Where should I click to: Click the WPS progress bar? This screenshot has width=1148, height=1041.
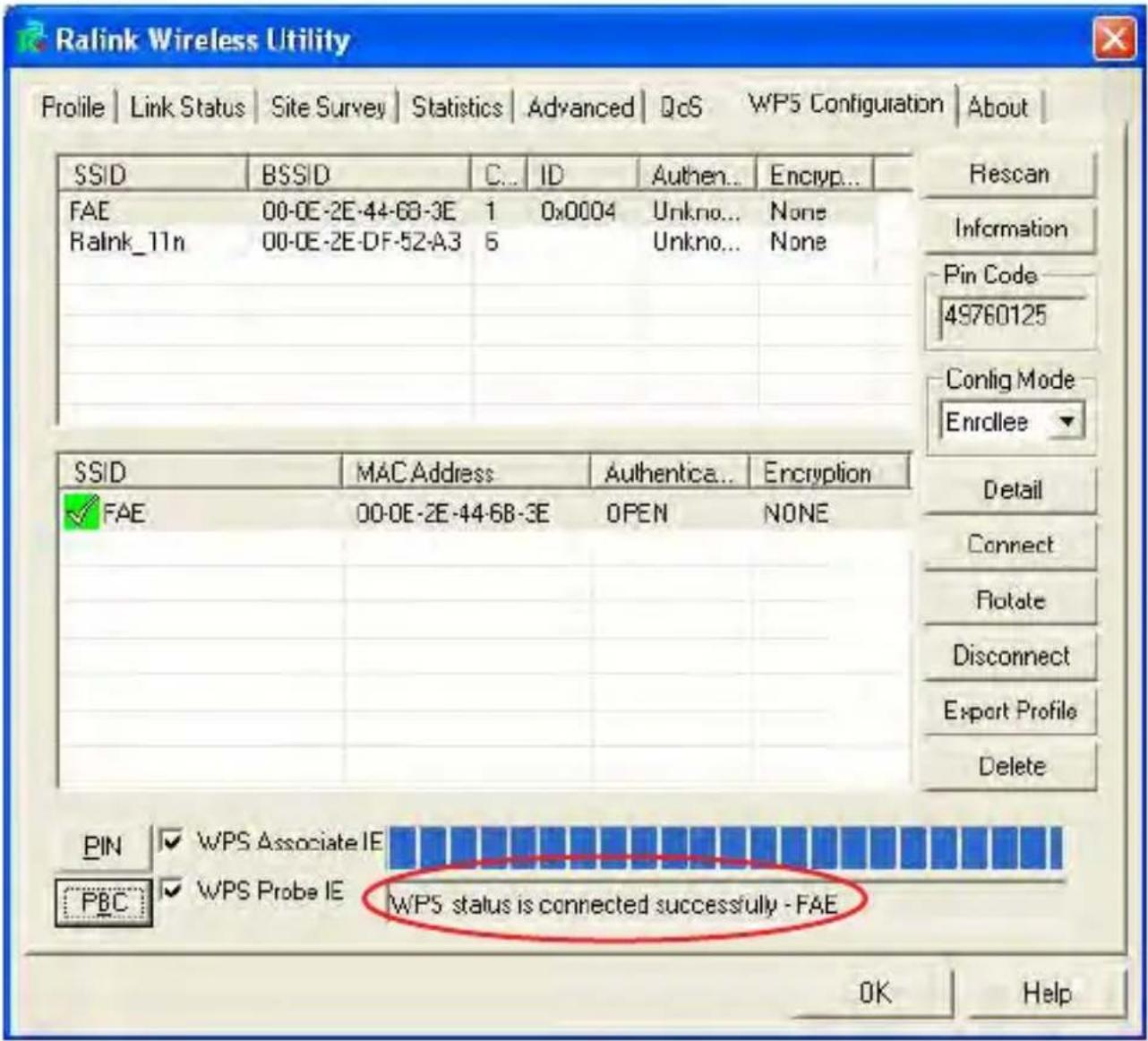coord(725,847)
